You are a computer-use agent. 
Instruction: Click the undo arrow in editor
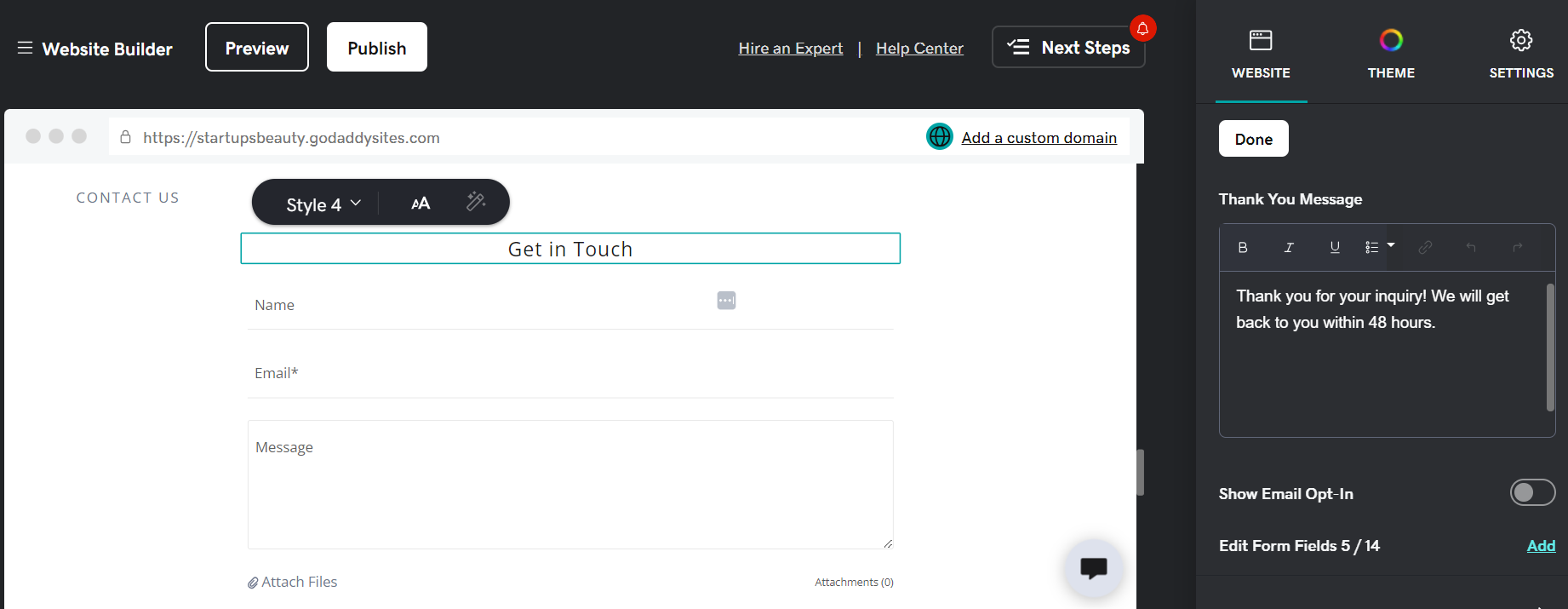tap(1471, 248)
